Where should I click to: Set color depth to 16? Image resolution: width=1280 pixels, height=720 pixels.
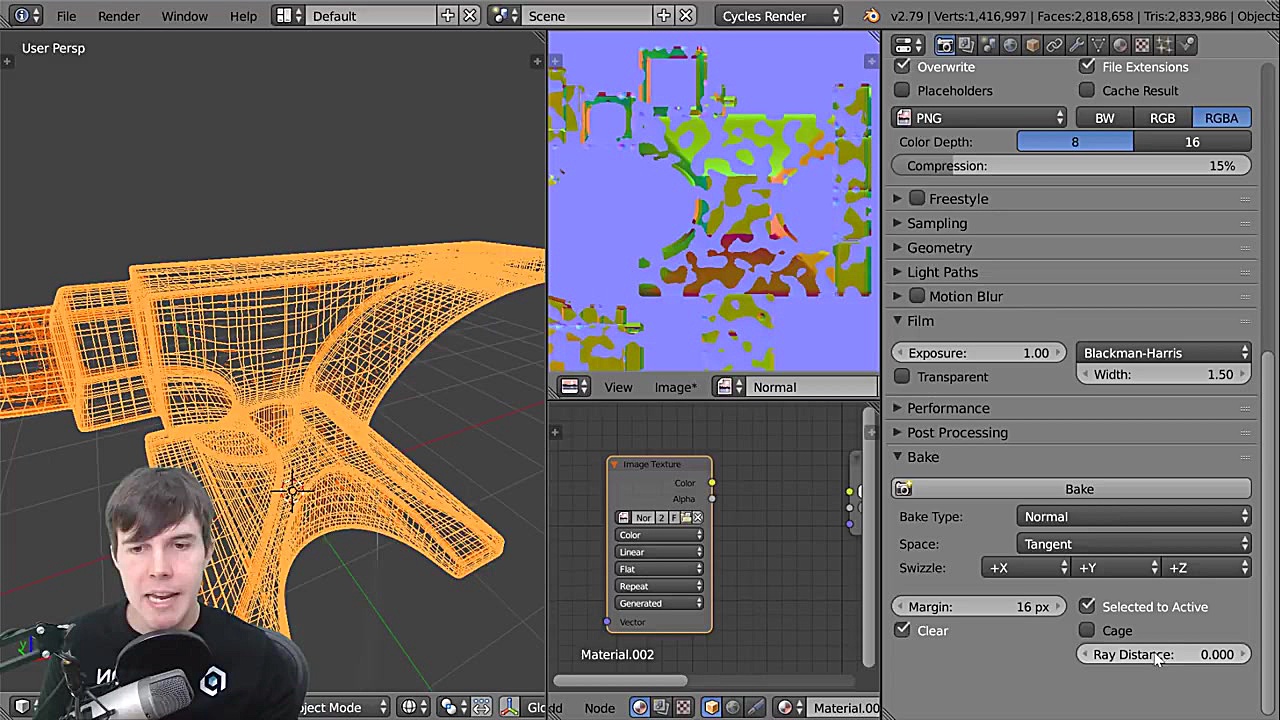pyautogui.click(x=1193, y=142)
